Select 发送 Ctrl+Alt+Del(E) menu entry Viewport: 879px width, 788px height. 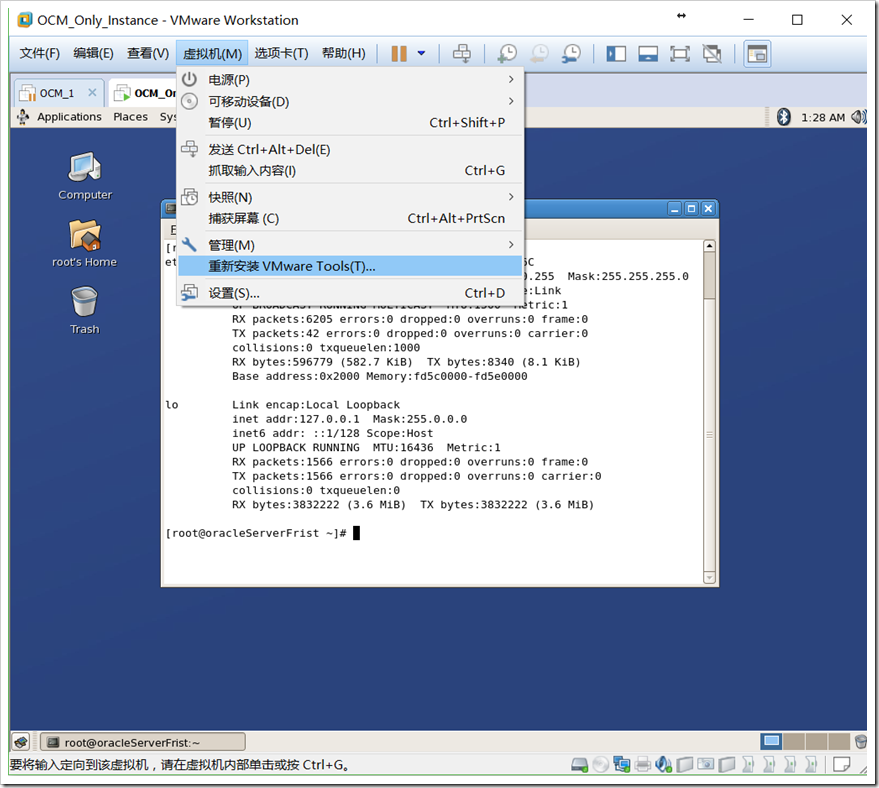(350, 150)
